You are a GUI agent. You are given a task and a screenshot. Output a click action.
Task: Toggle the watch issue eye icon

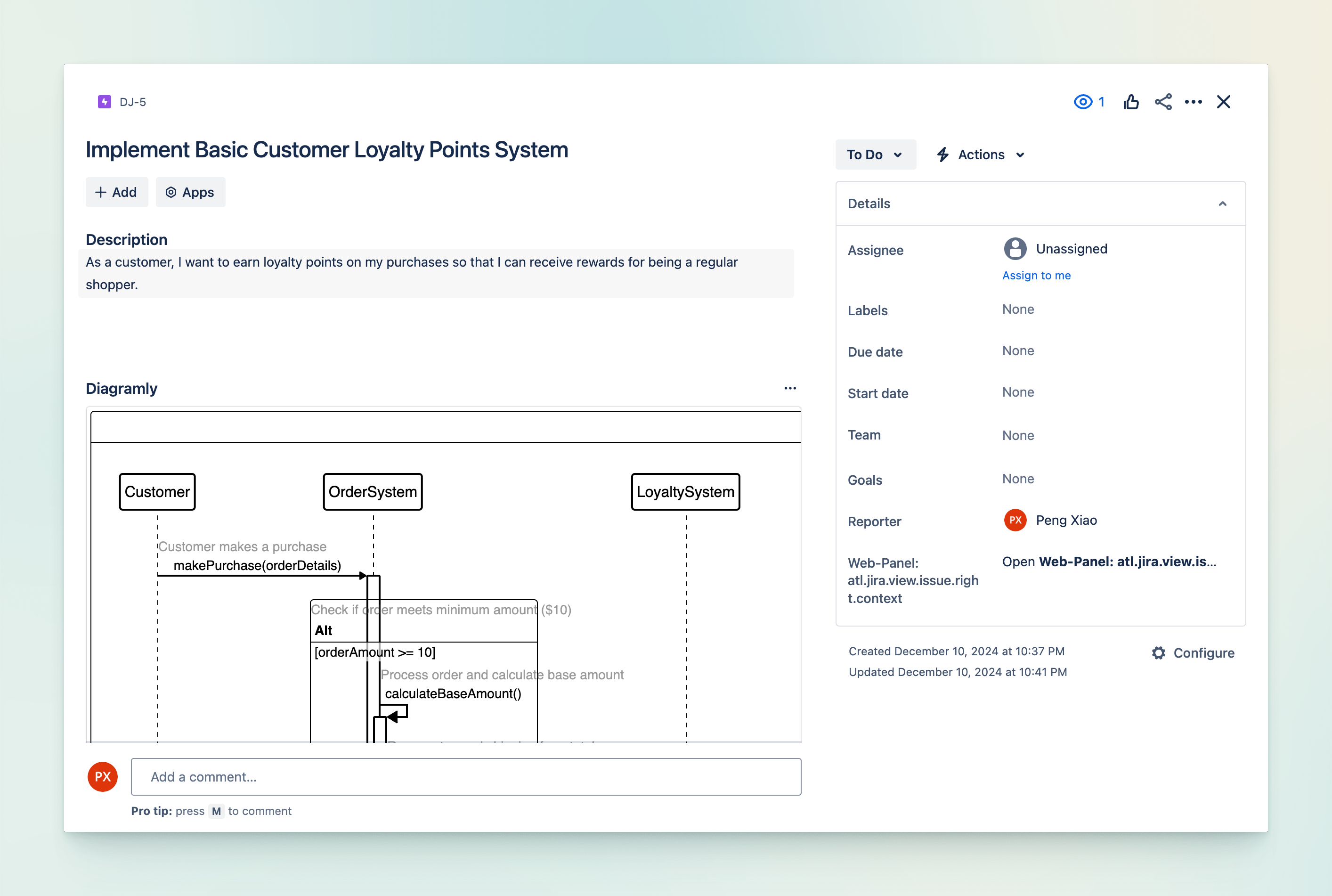[x=1082, y=102]
